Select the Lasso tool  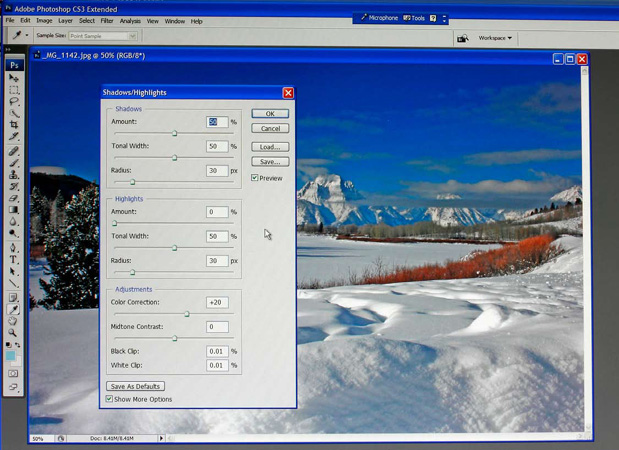point(14,102)
